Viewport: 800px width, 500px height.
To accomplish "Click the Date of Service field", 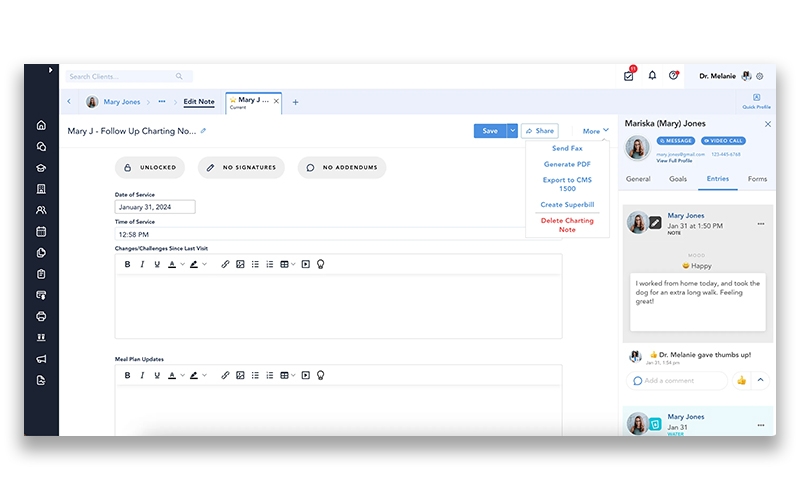I will pyautogui.click(x=155, y=207).
